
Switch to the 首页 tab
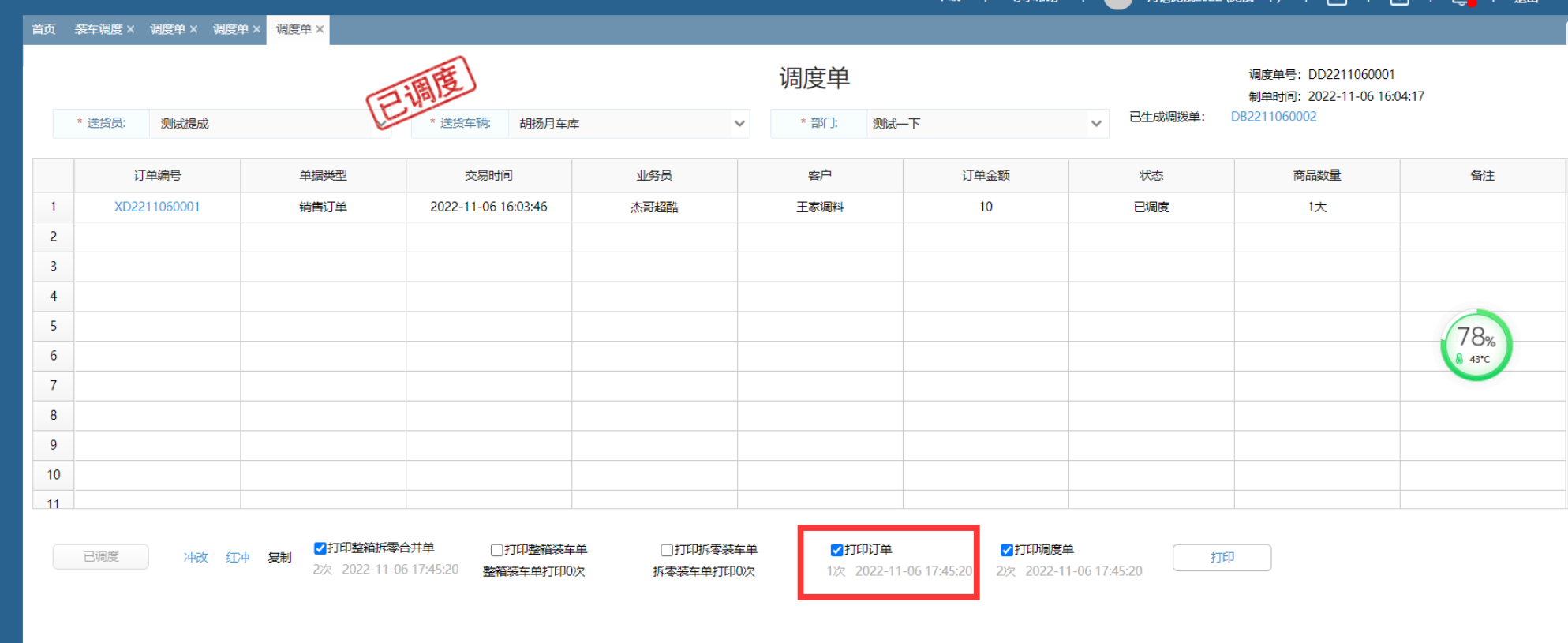click(x=43, y=29)
